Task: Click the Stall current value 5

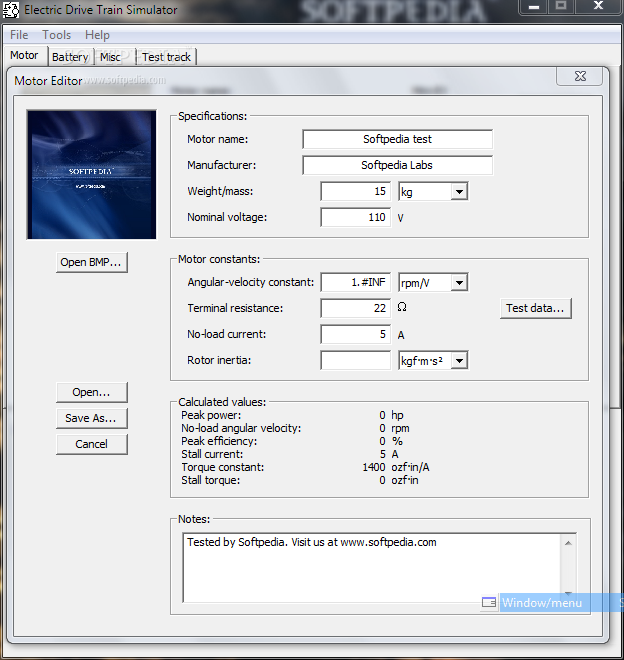Action: point(382,454)
